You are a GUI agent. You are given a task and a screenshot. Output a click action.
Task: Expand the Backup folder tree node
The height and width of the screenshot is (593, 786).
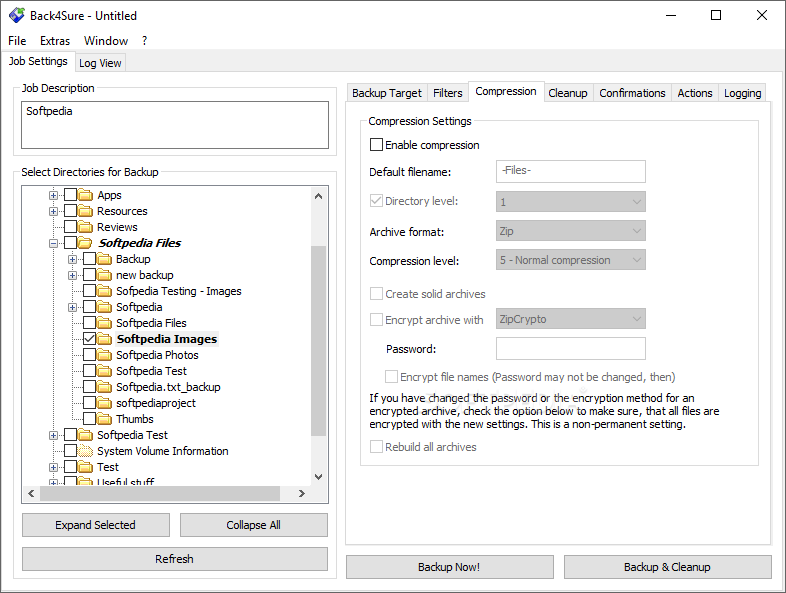pos(72,259)
